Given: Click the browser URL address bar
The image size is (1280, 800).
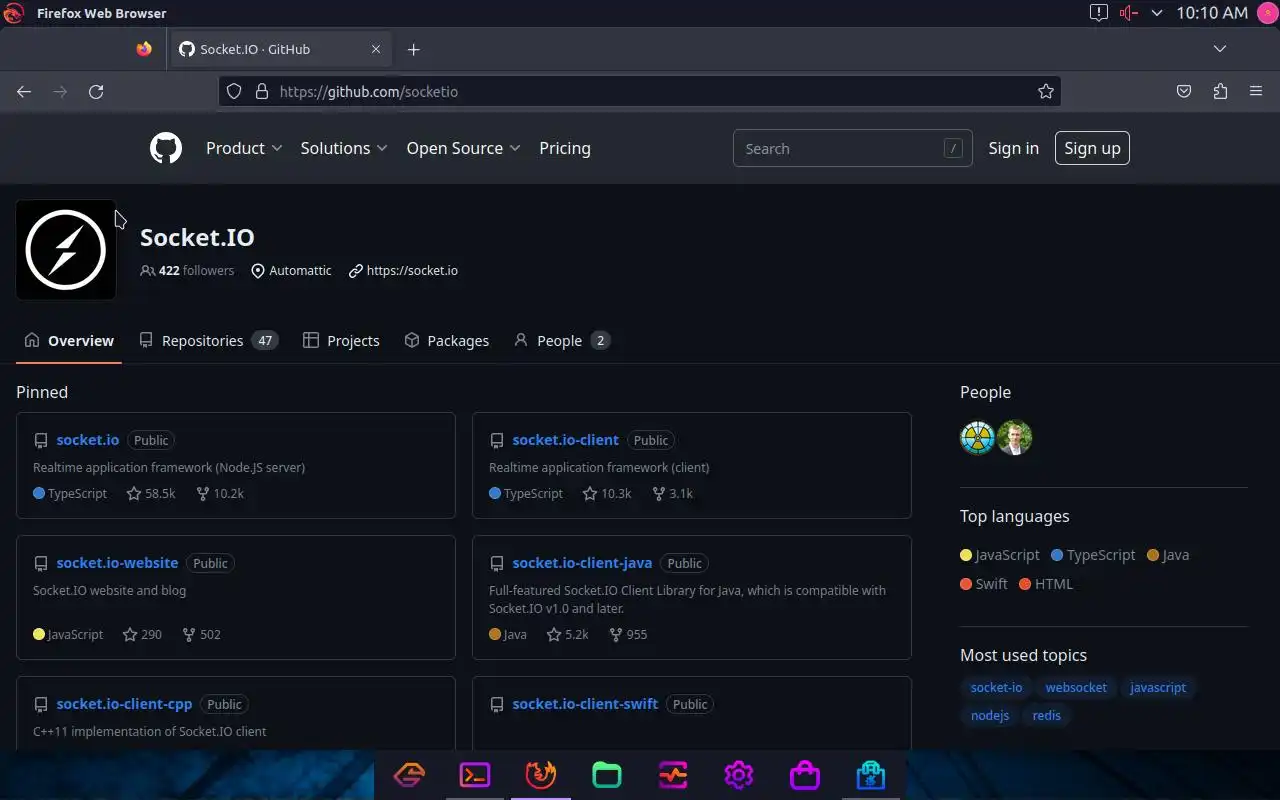Looking at the screenshot, I should pos(640,91).
